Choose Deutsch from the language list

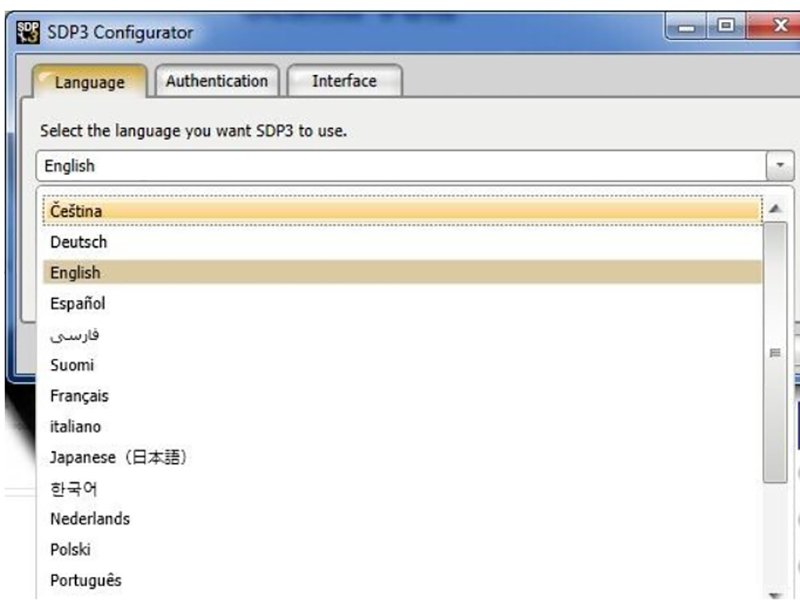click(x=402, y=242)
